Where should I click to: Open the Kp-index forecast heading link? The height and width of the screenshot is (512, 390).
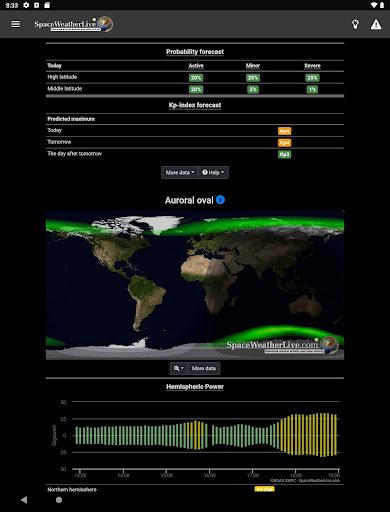click(195, 105)
